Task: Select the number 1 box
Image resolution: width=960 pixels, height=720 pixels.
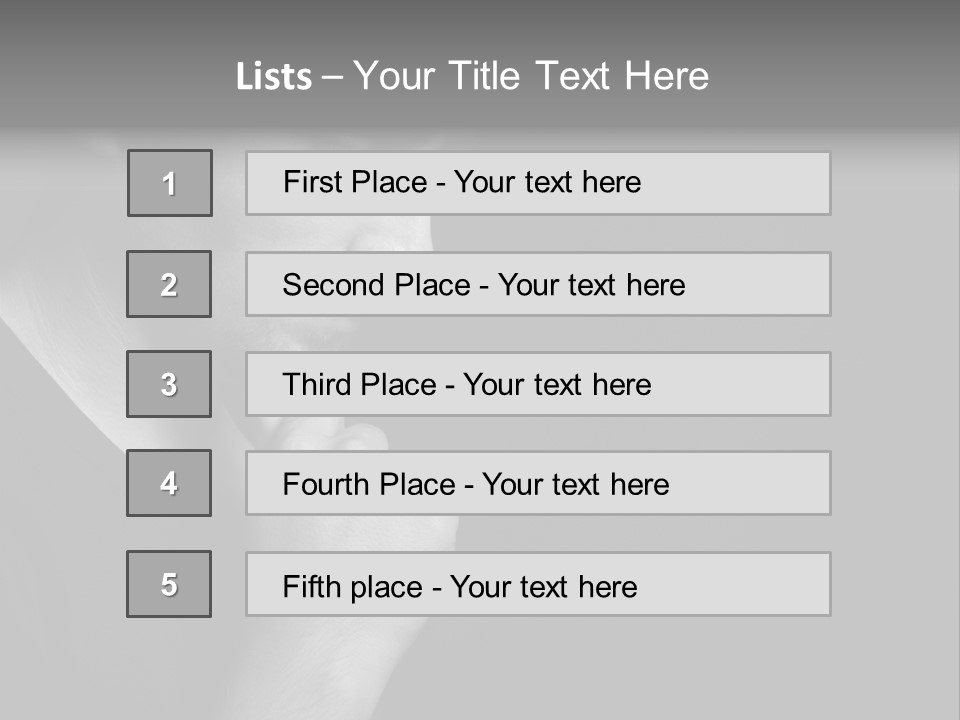Action: tap(170, 183)
